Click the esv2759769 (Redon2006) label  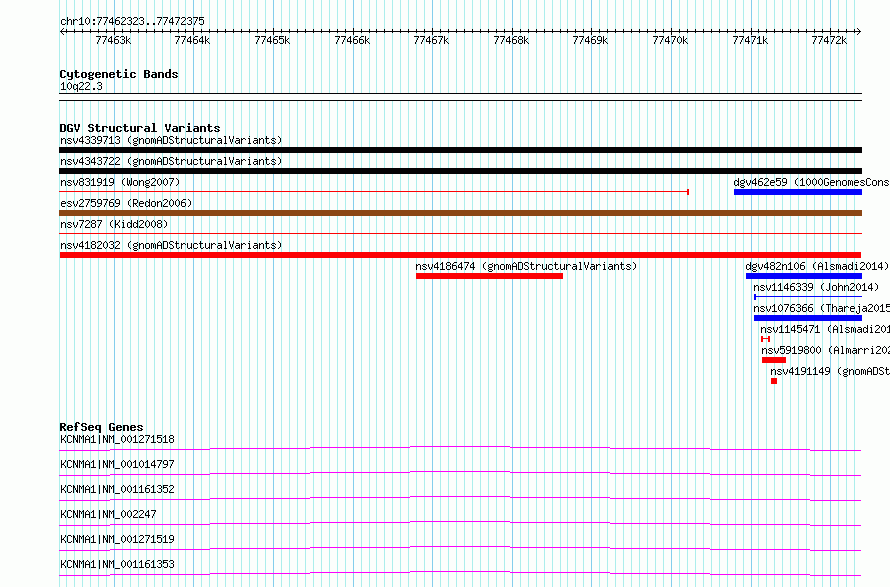coord(126,203)
